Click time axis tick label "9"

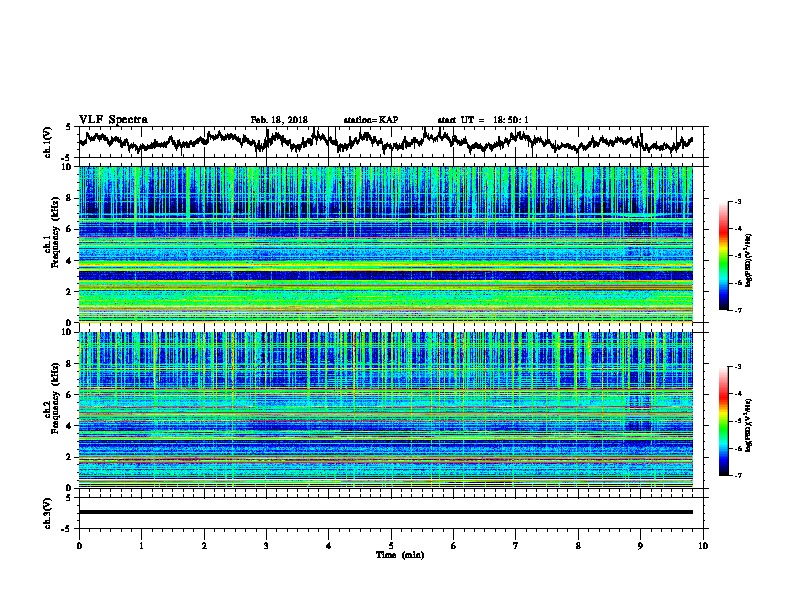coord(640,546)
